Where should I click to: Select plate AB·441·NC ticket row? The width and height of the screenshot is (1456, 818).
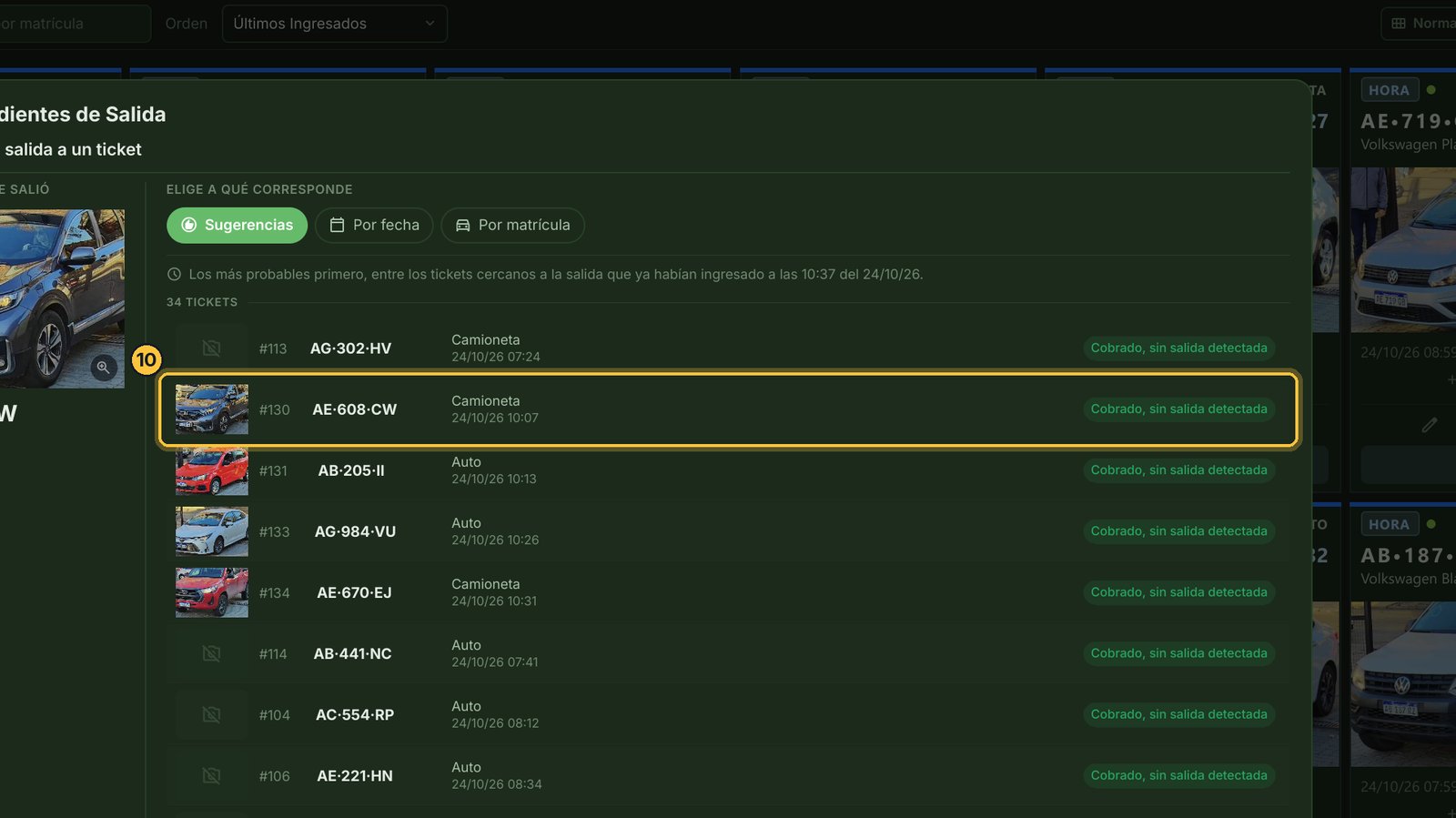(x=728, y=653)
